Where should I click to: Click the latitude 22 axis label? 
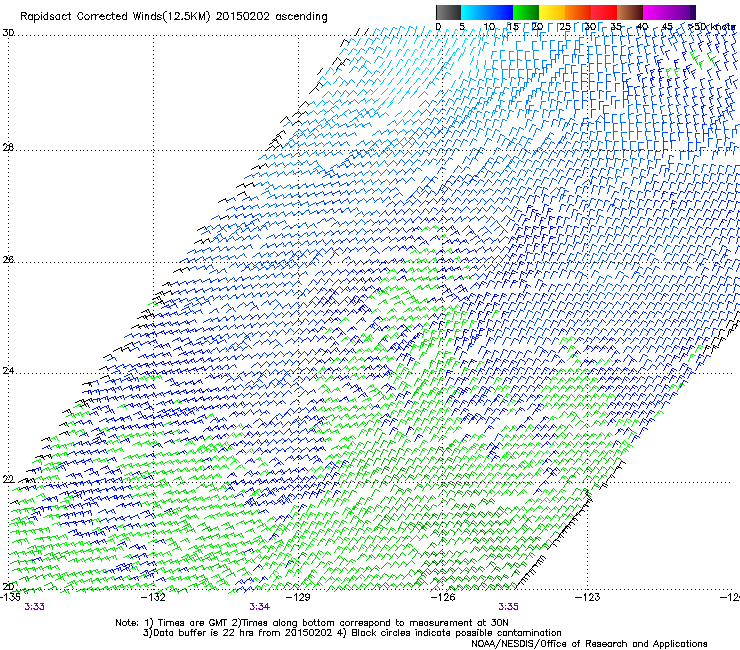click(8, 479)
